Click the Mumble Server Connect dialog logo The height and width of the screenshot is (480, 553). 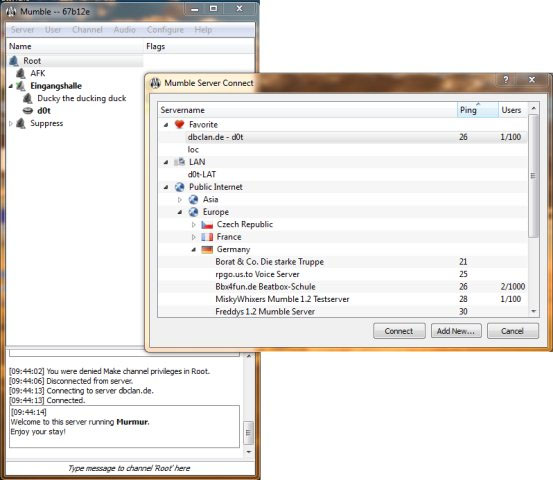[x=156, y=83]
